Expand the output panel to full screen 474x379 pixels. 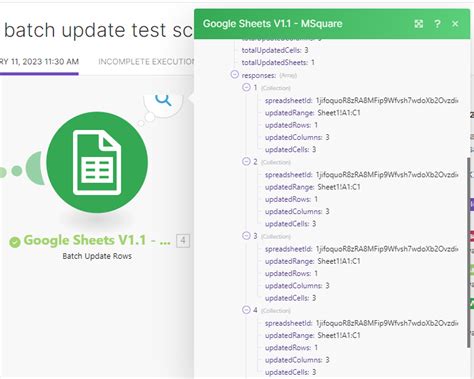coord(419,24)
